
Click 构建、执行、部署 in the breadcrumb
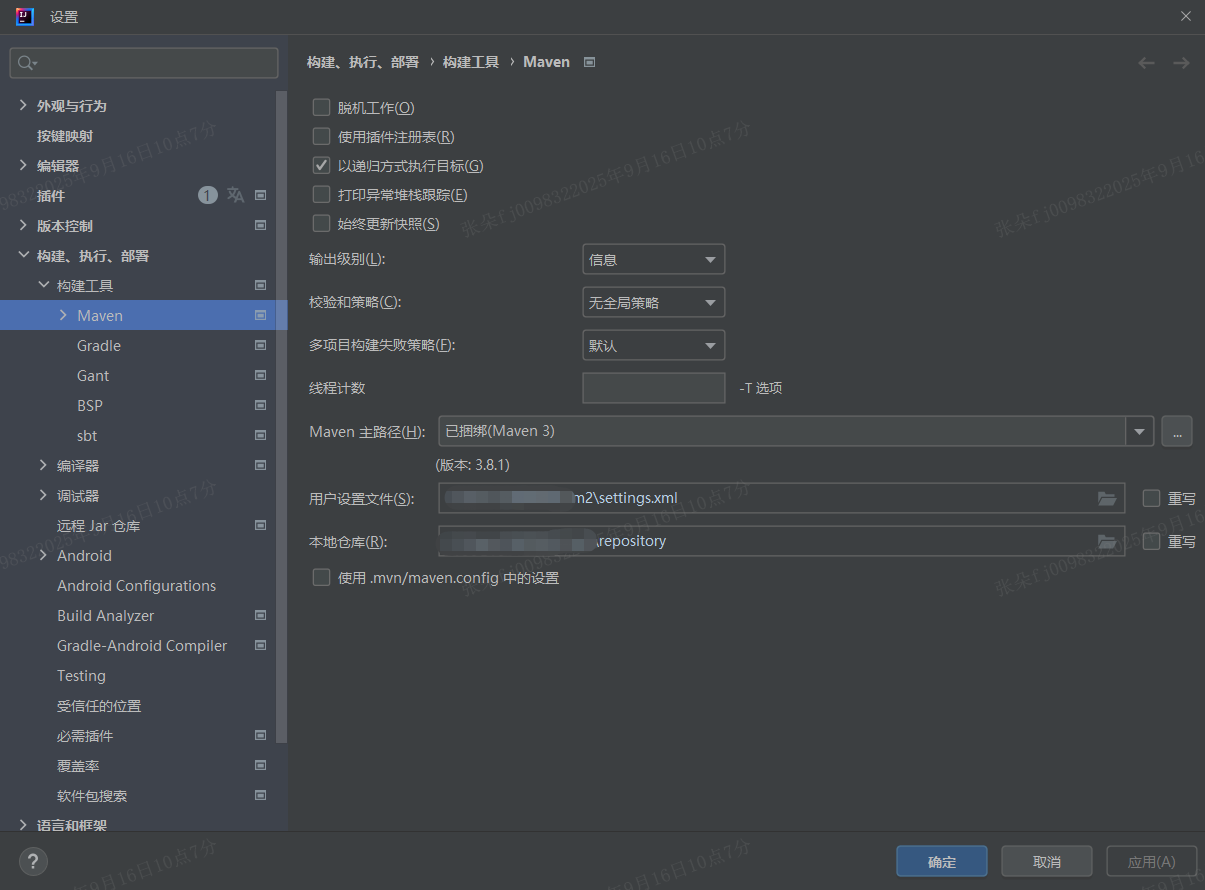tap(363, 62)
